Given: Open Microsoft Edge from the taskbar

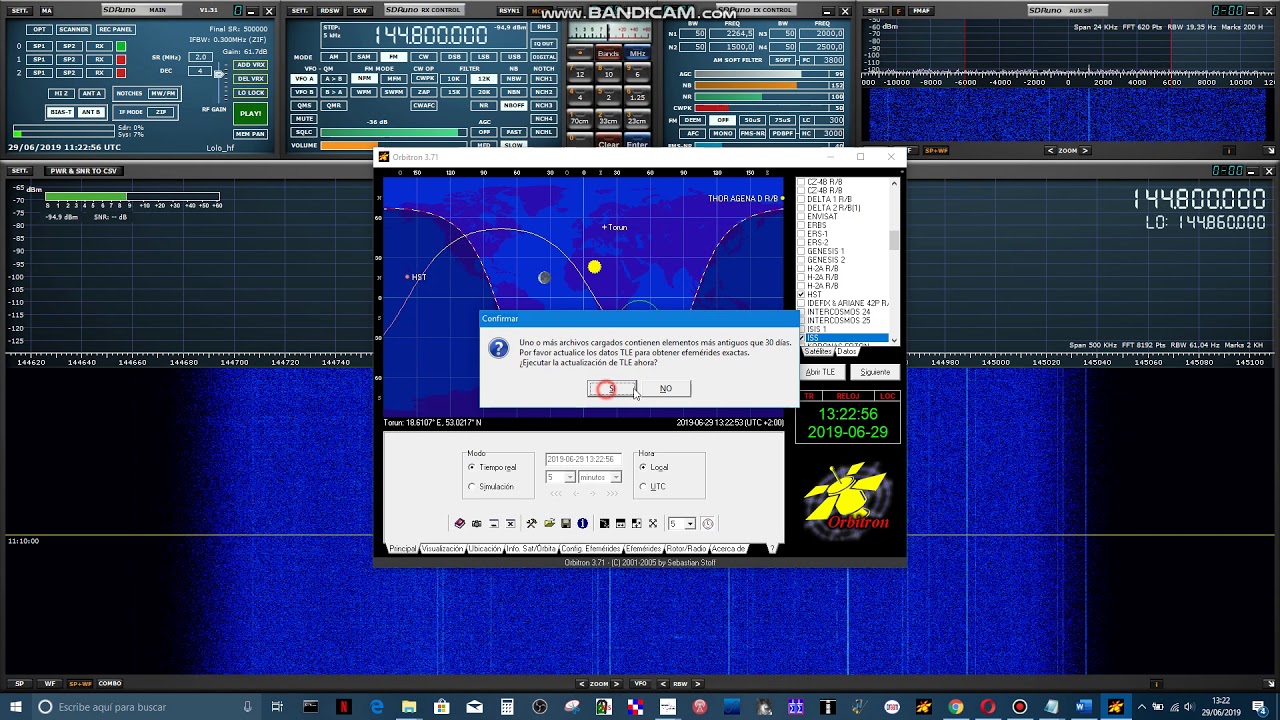Looking at the screenshot, I should coord(377,707).
